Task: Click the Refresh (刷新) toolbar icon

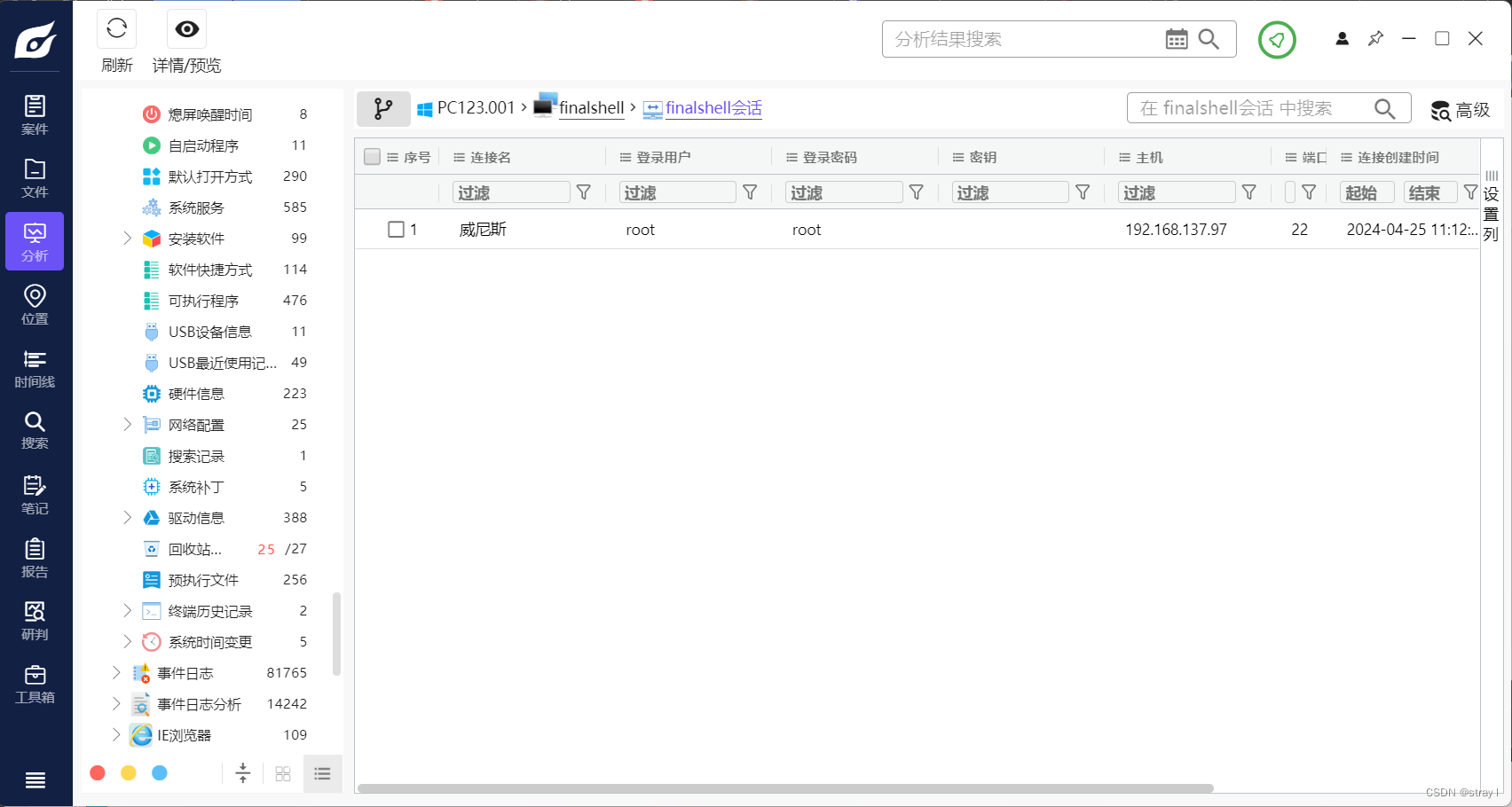Action: pos(116,29)
